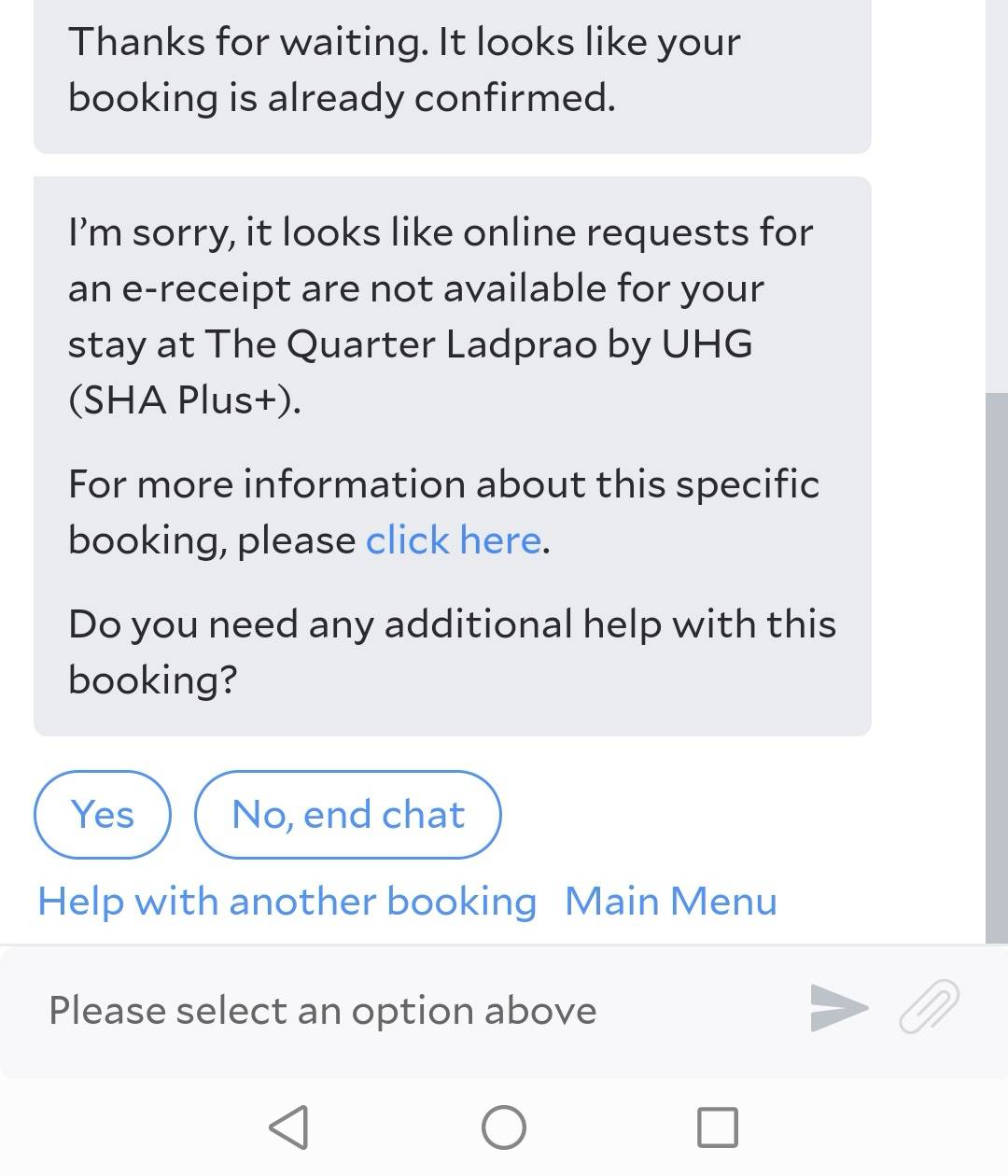Tap booking is already confirmed text
The width and height of the screenshot is (1008, 1176).
coord(342,98)
